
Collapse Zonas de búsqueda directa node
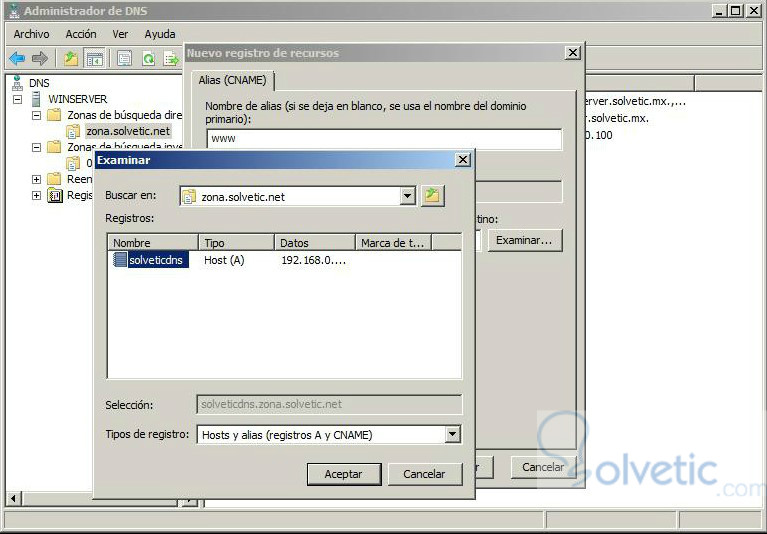(x=36, y=115)
